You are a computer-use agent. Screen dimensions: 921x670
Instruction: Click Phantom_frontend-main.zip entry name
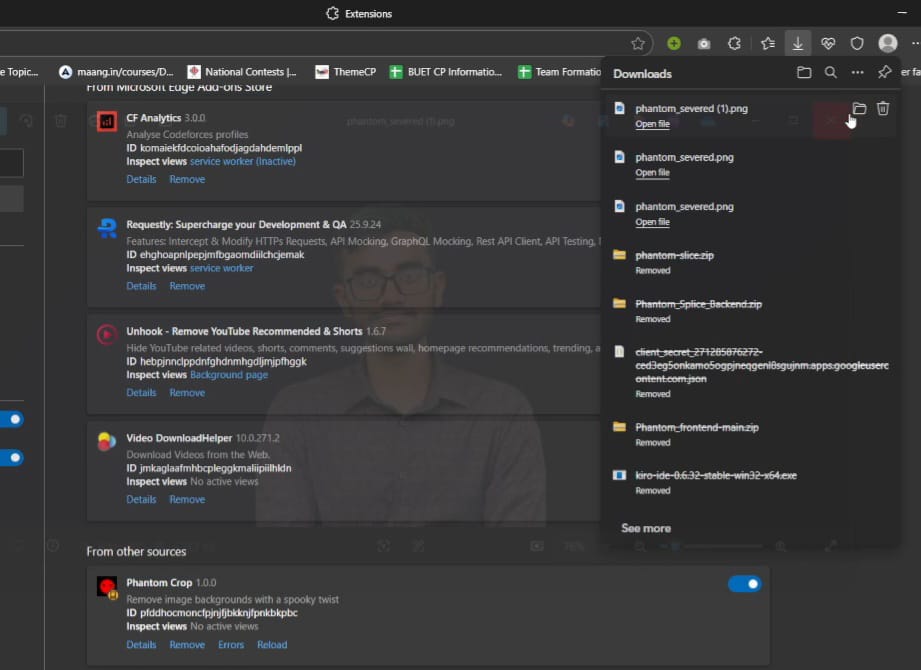point(697,427)
